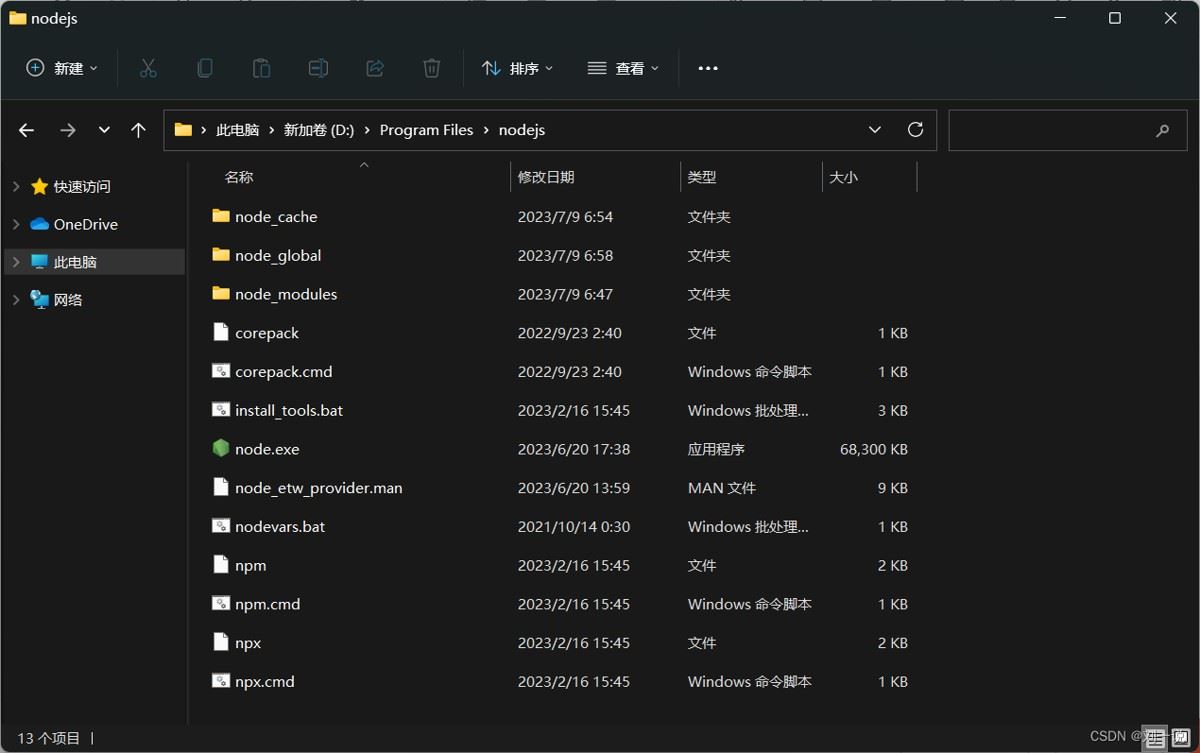Select node_etw_provider.man file name
1200x753 pixels.
pos(319,488)
